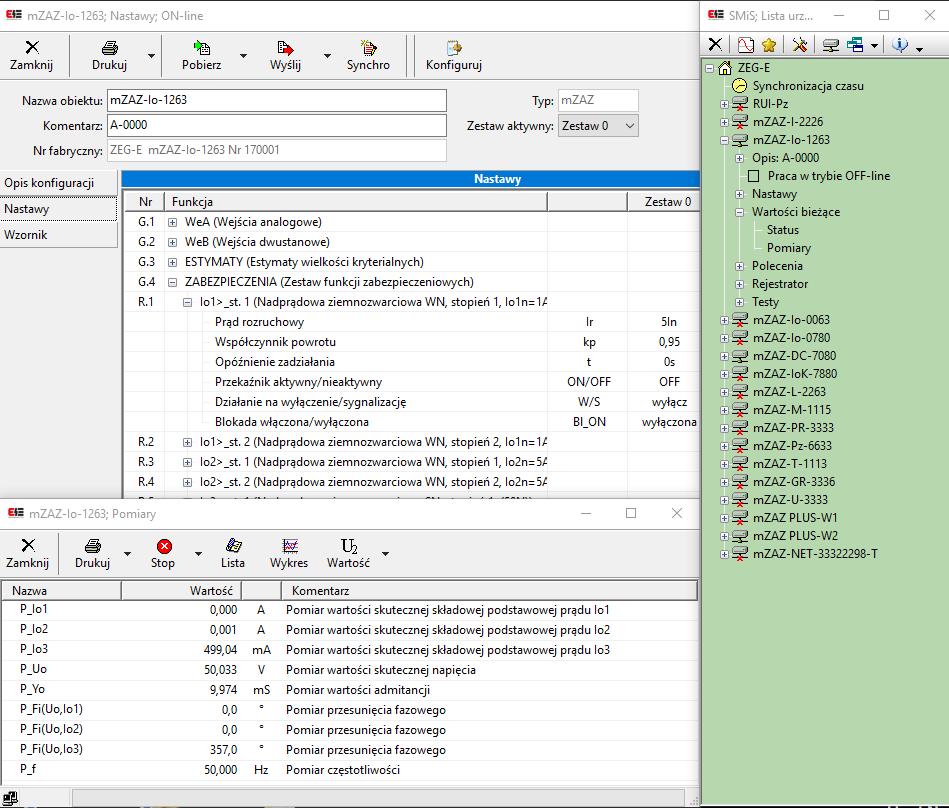This screenshot has width=949, height=808.
Task: Open the Zestaw aktywny combo box
Action: [x=598, y=126]
